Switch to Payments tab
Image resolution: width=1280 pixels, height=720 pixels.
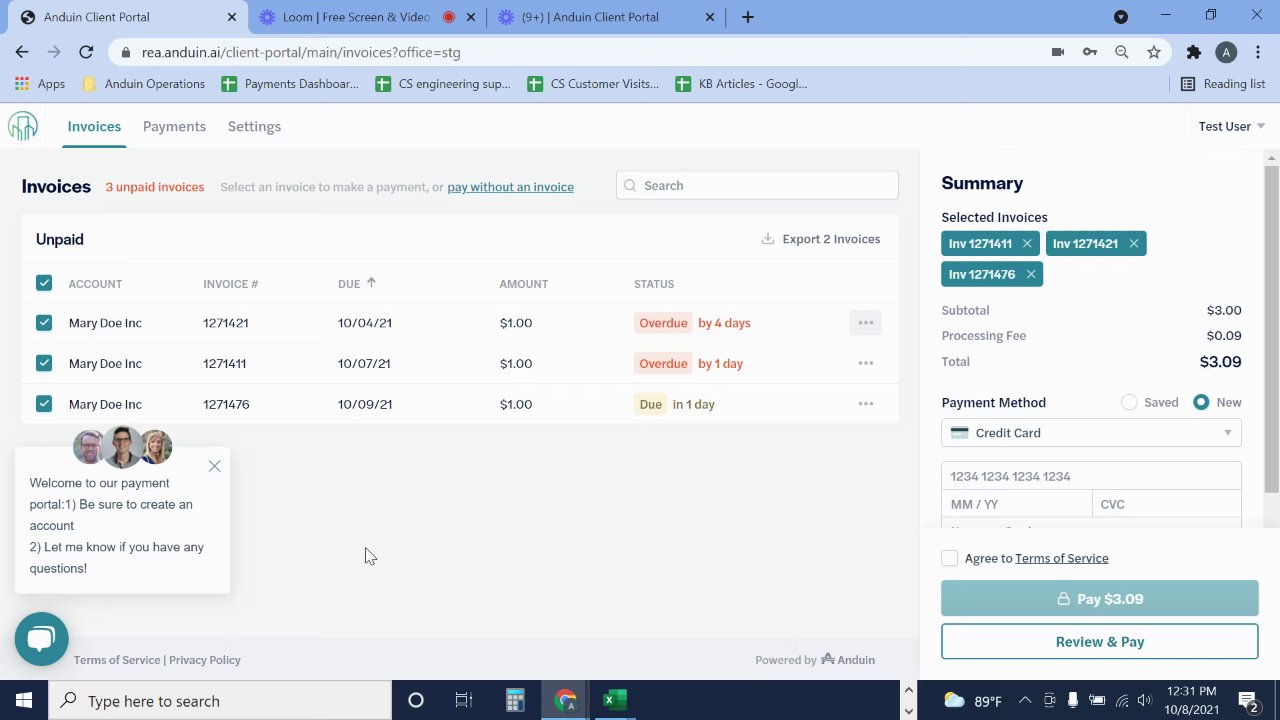(x=174, y=126)
